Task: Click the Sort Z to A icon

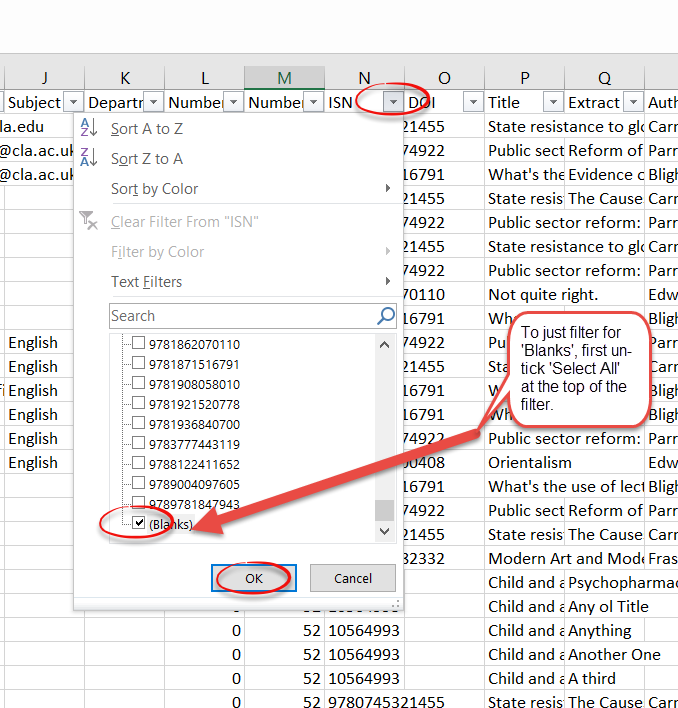Action: (x=89, y=158)
